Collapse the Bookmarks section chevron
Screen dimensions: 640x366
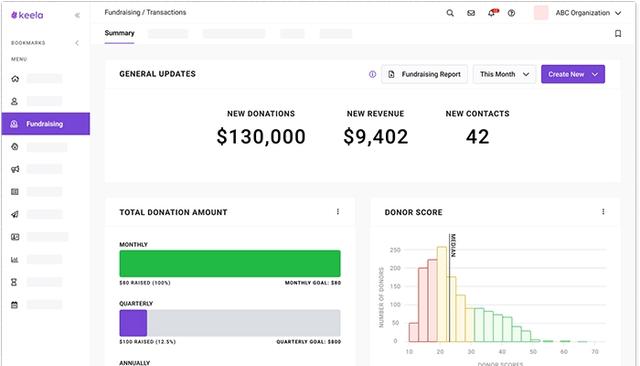77,43
